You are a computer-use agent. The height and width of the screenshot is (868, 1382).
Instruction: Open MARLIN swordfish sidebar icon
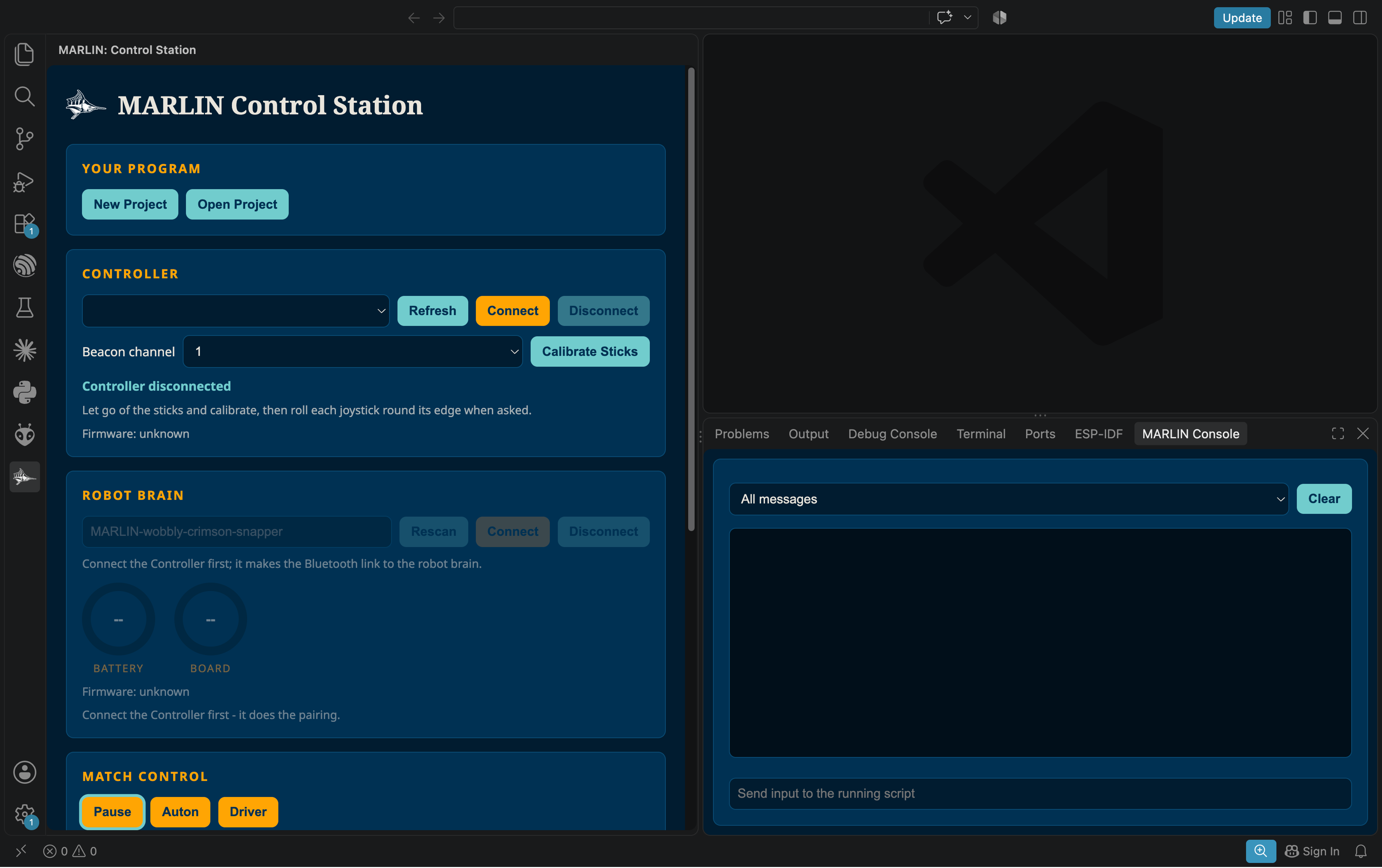pyautogui.click(x=24, y=477)
